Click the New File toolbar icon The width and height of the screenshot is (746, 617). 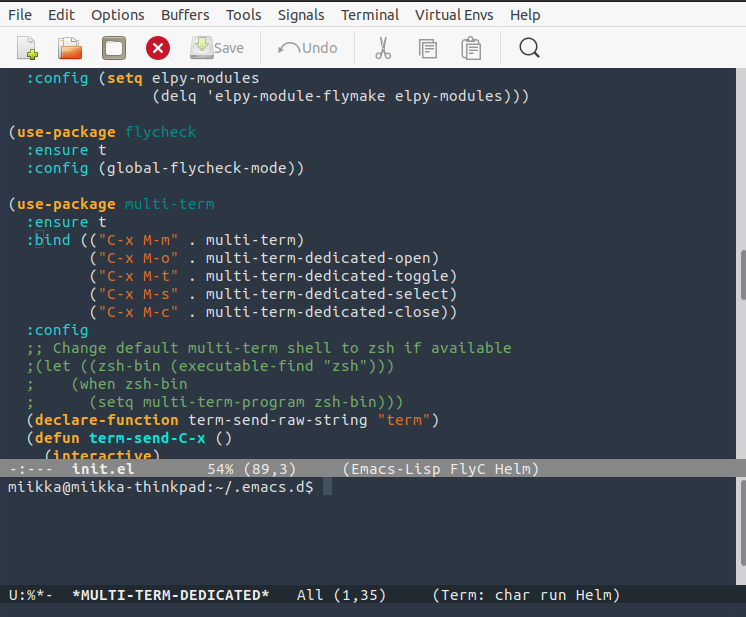27,48
